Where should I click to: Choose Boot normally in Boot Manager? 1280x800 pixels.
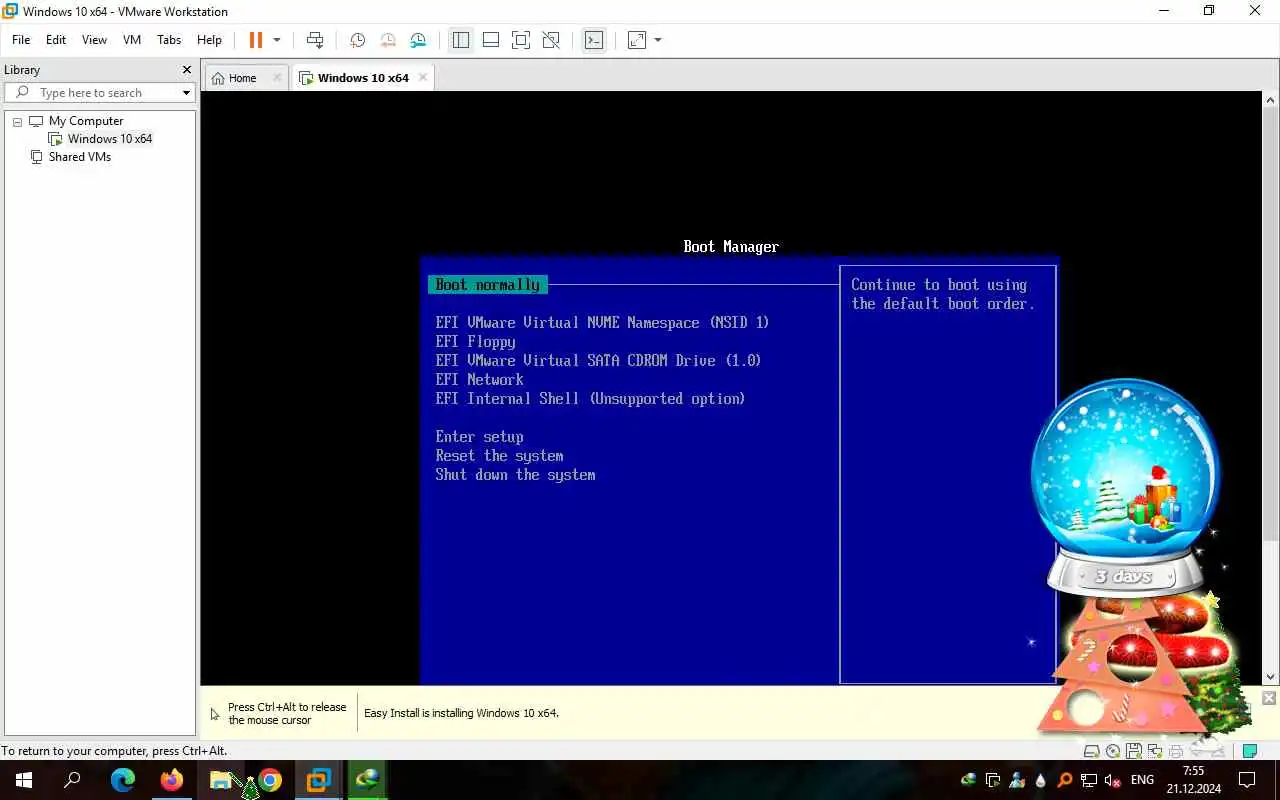(488, 285)
